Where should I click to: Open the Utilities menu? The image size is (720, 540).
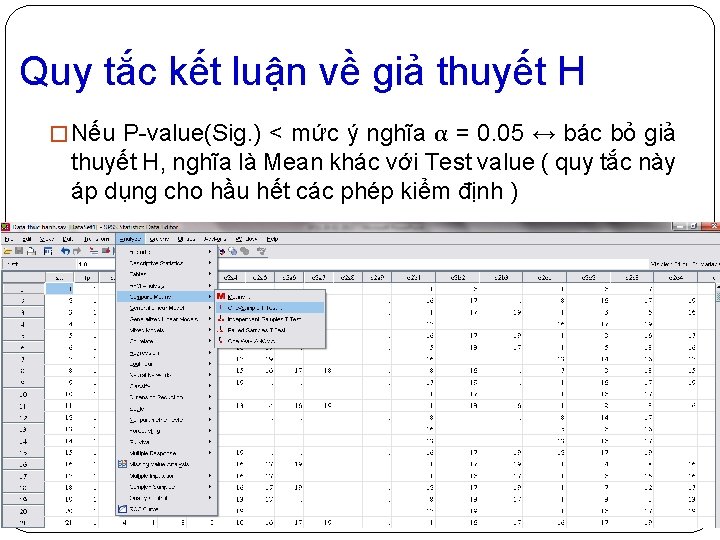coord(186,239)
